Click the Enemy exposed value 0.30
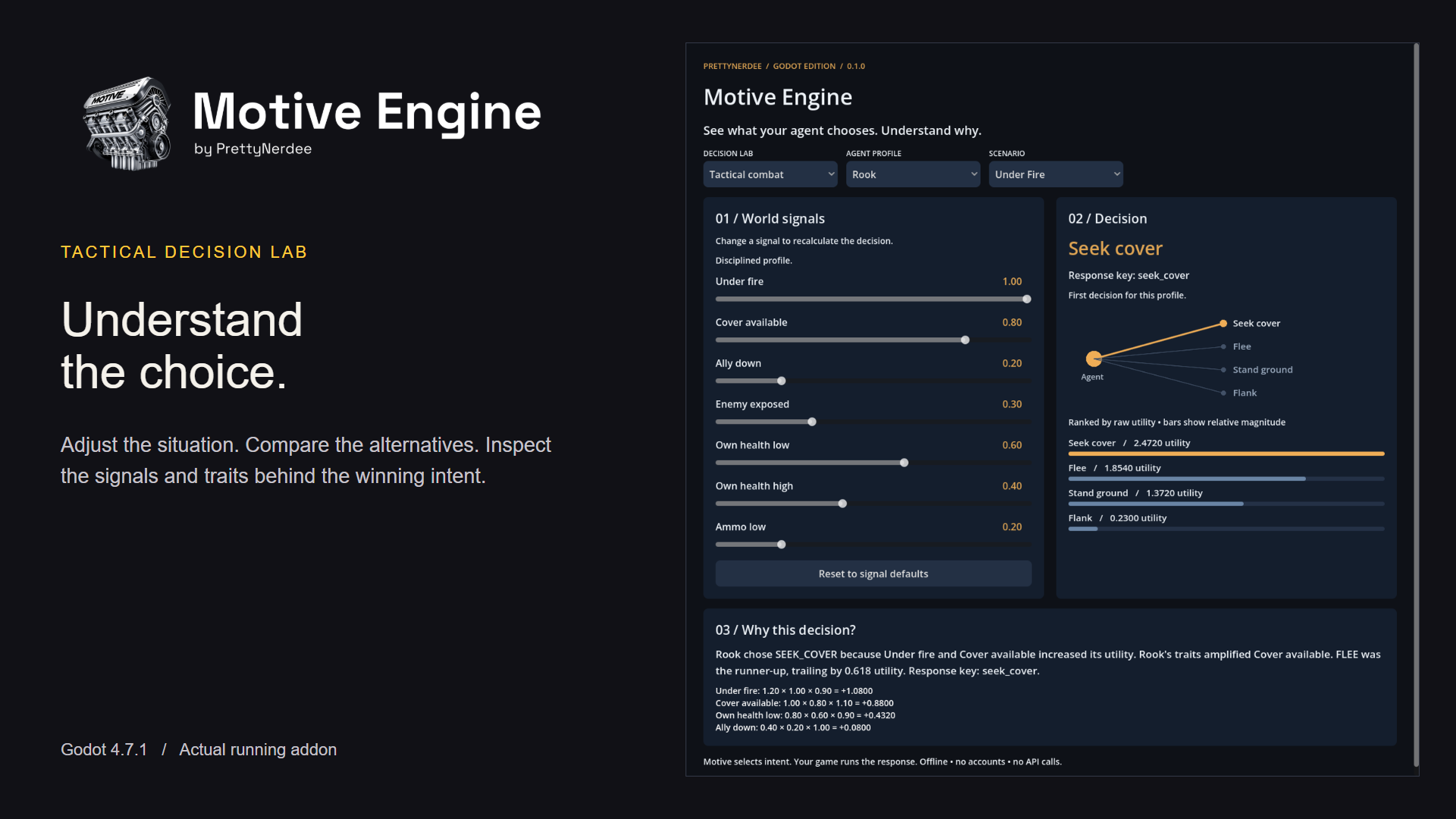The height and width of the screenshot is (819, 1456). 1012,405
